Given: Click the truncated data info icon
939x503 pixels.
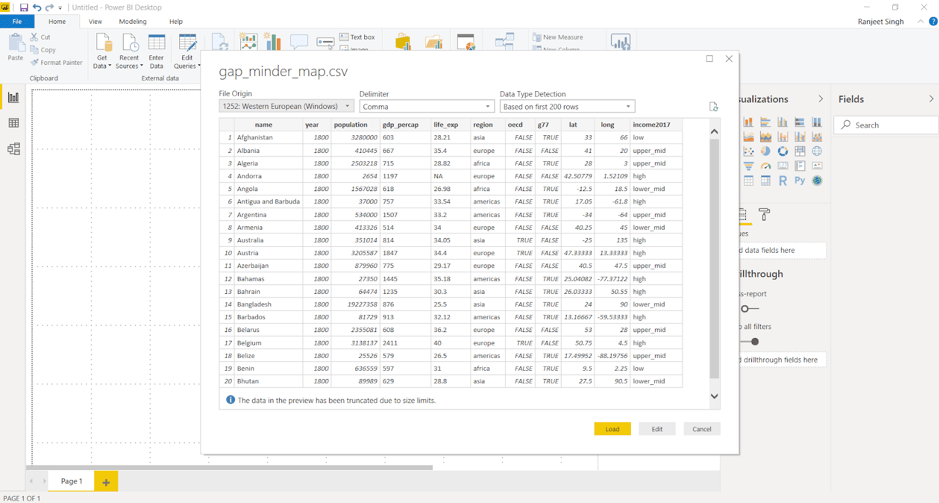Looking at the screenshot, I should click(x=230, y=400).
